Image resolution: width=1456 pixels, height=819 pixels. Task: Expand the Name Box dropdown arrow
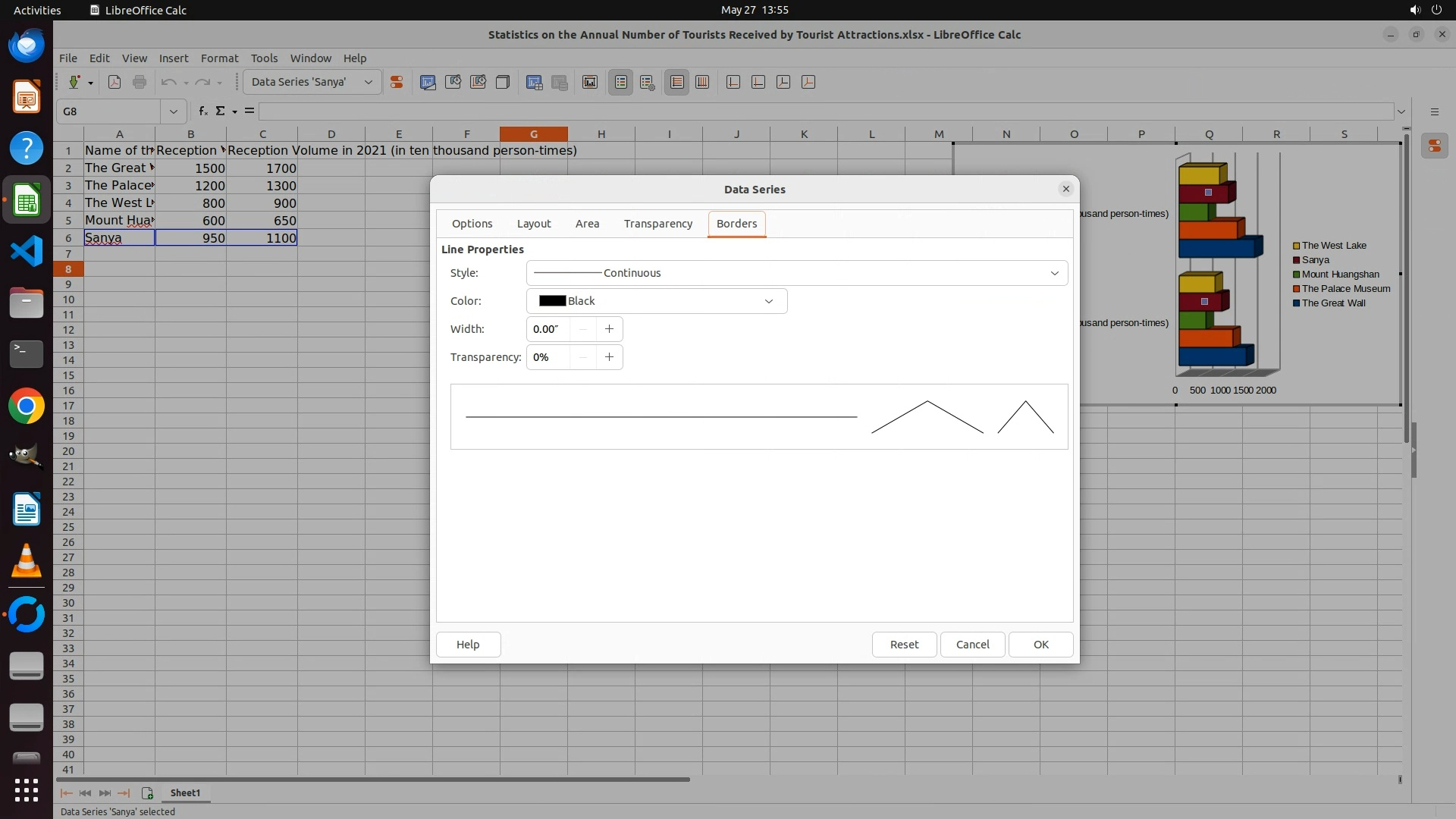173,111
